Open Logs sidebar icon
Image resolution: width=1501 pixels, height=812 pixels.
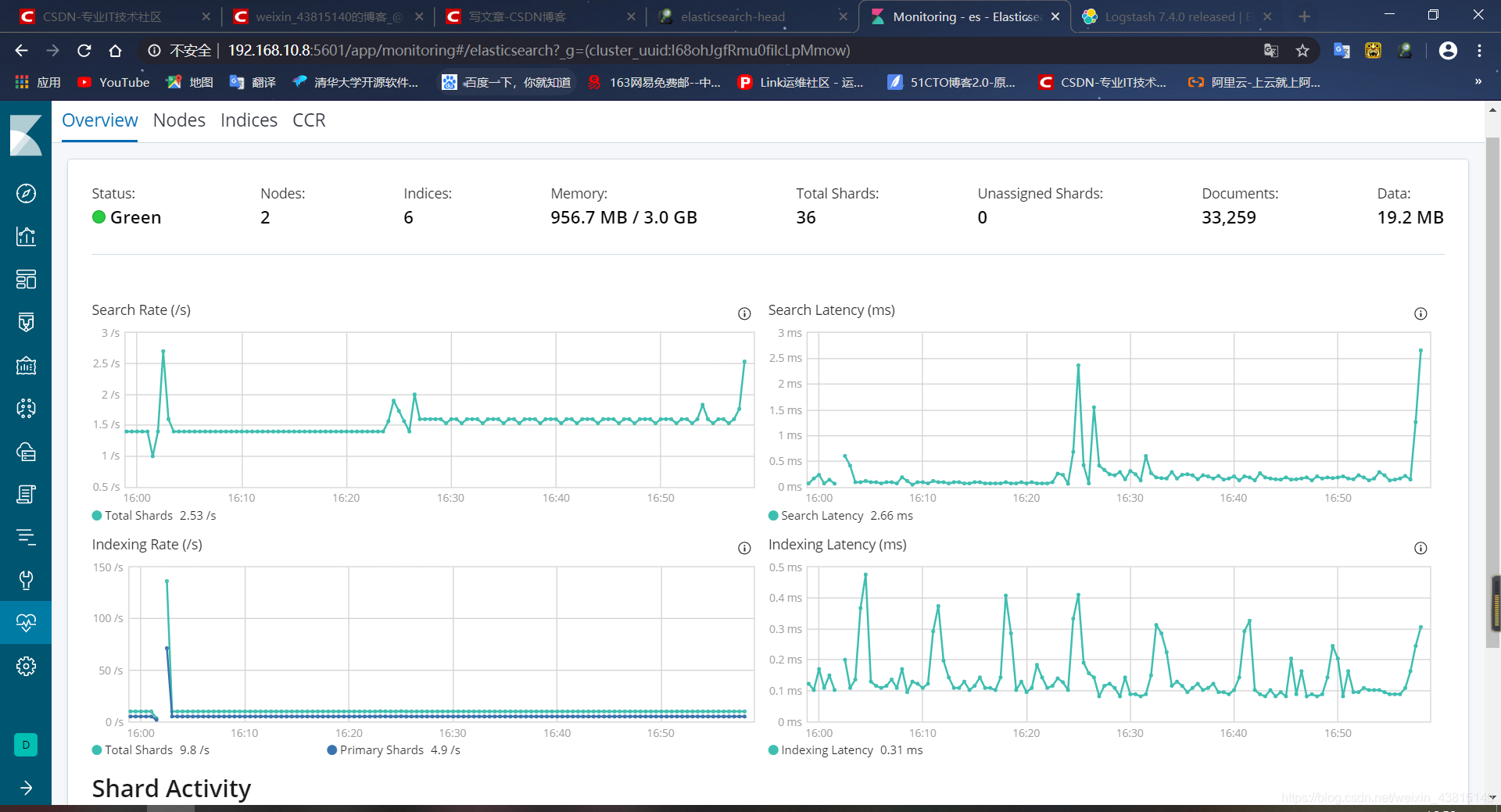[x=26, y=494]
